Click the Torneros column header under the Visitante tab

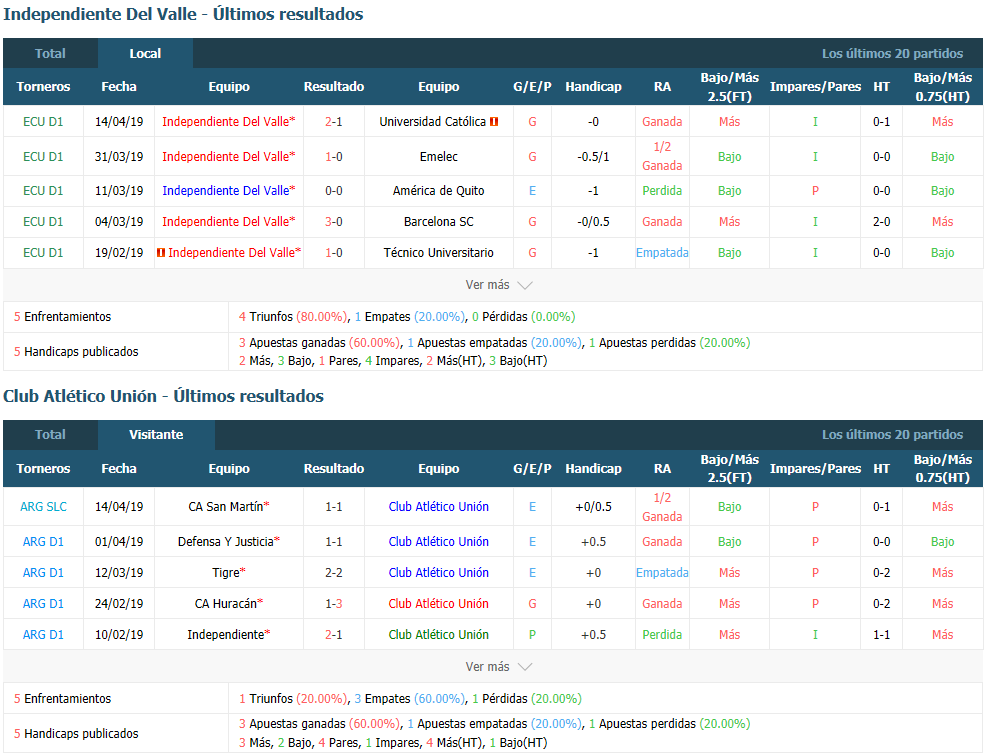point(44,468)
